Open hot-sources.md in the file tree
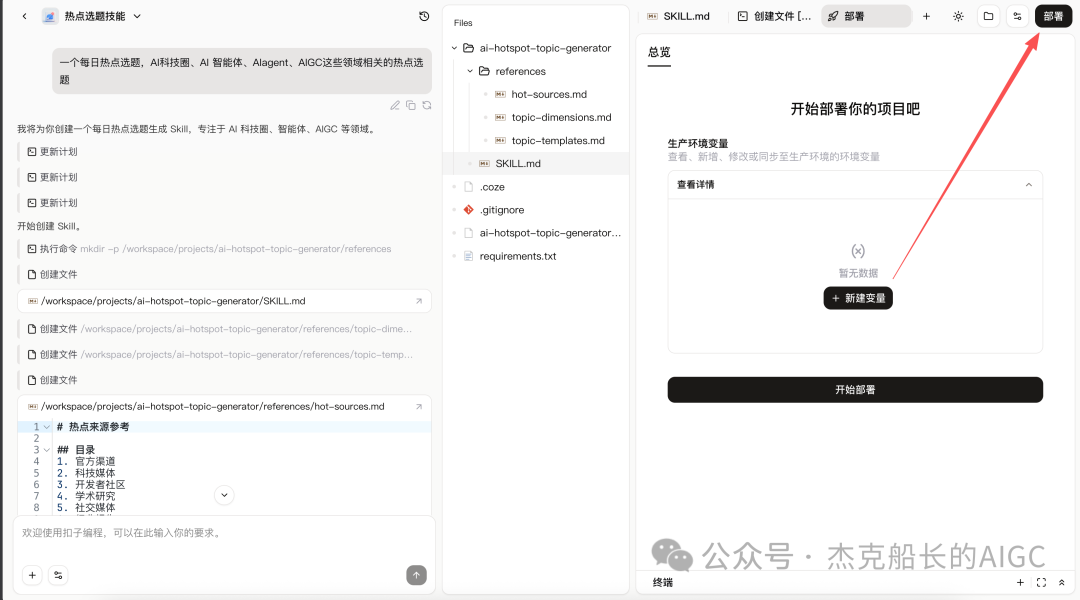Screen dimensions: 1080x600 pos(549,94)
